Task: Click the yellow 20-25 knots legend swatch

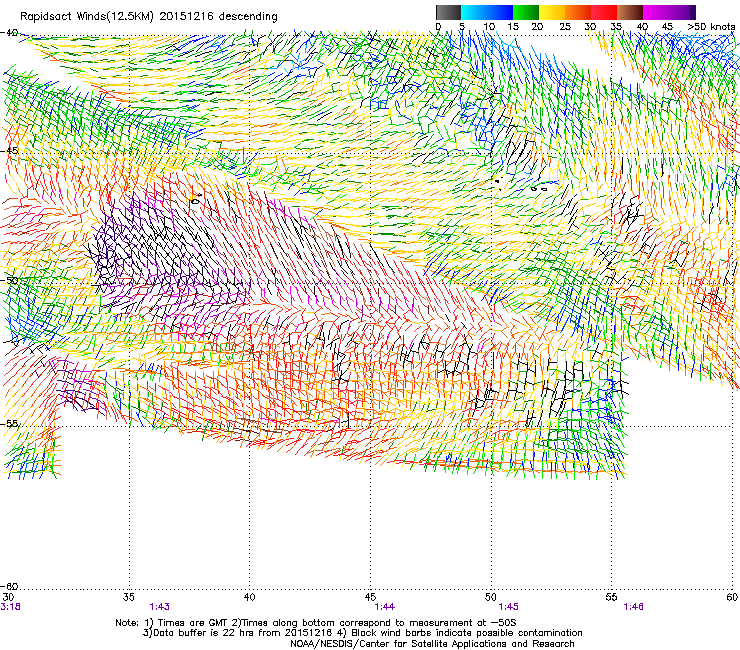Action: tap(552, 12)
